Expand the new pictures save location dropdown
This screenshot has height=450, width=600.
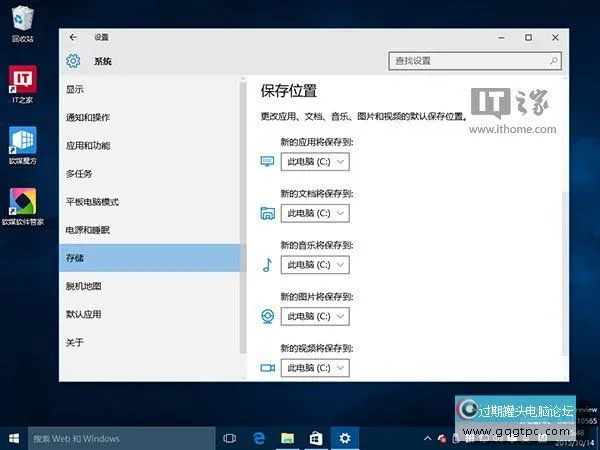pos(315,316)
